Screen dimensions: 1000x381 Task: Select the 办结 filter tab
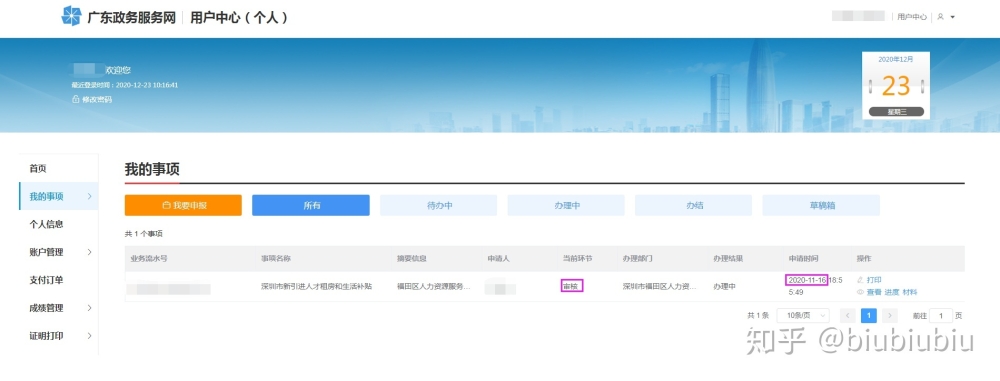(693, 205)
